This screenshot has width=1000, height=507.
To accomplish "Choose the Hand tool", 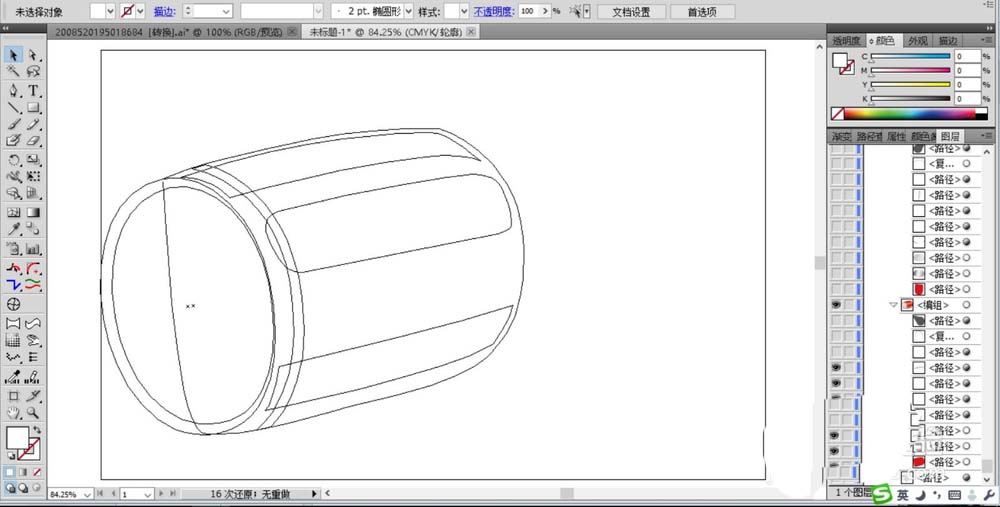I will click(14, 411).
